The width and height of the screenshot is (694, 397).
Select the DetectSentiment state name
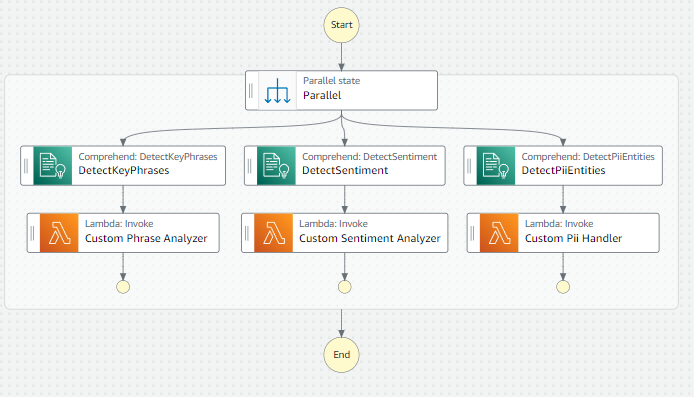pyautogui.click(x=345, y=170)
